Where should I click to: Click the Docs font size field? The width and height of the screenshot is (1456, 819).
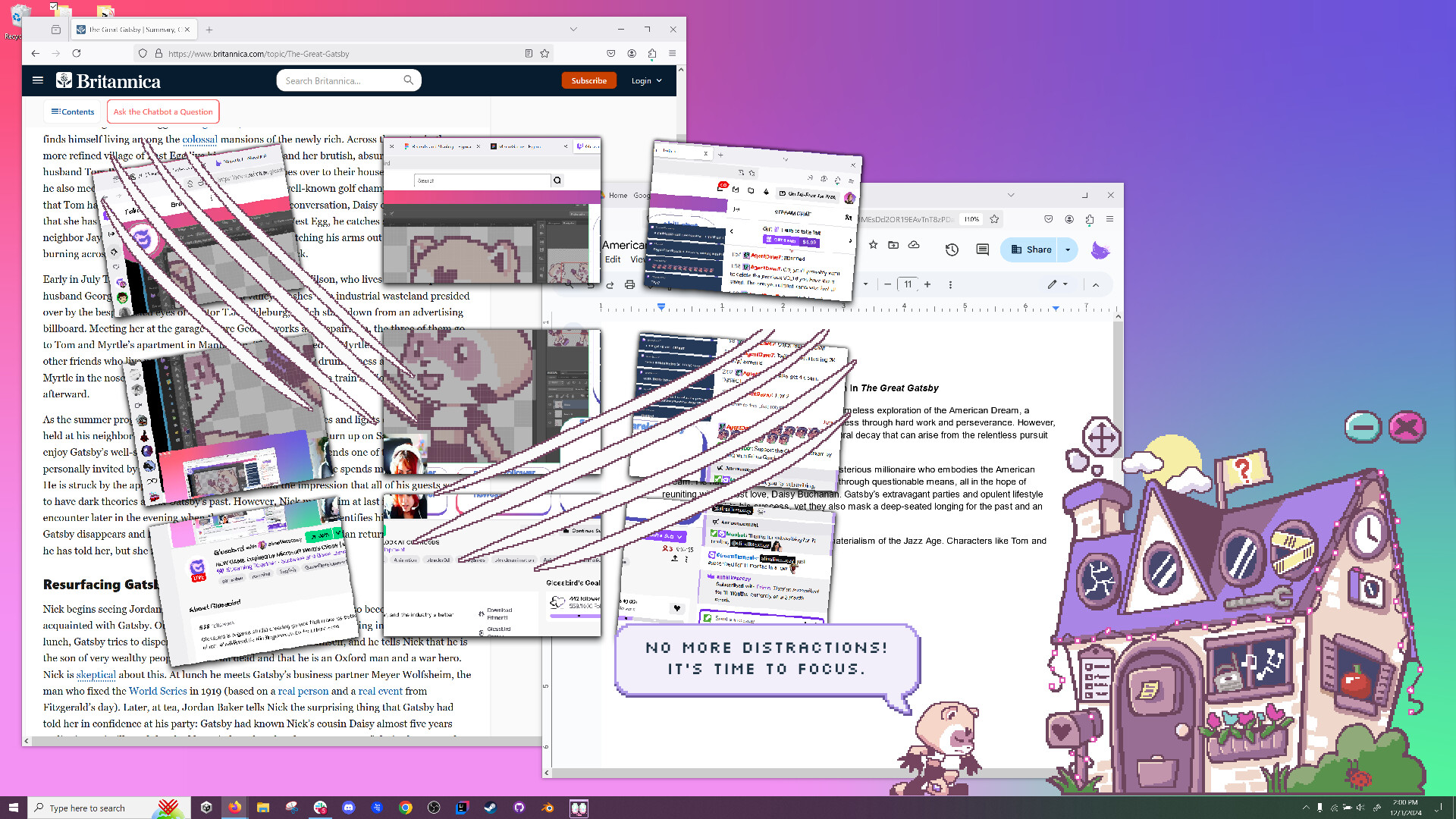907,284
